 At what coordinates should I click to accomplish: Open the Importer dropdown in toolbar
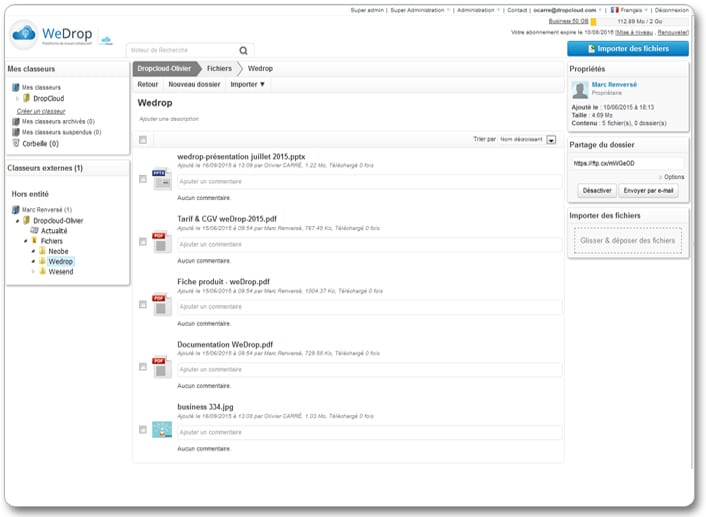[x=248, y=84]
